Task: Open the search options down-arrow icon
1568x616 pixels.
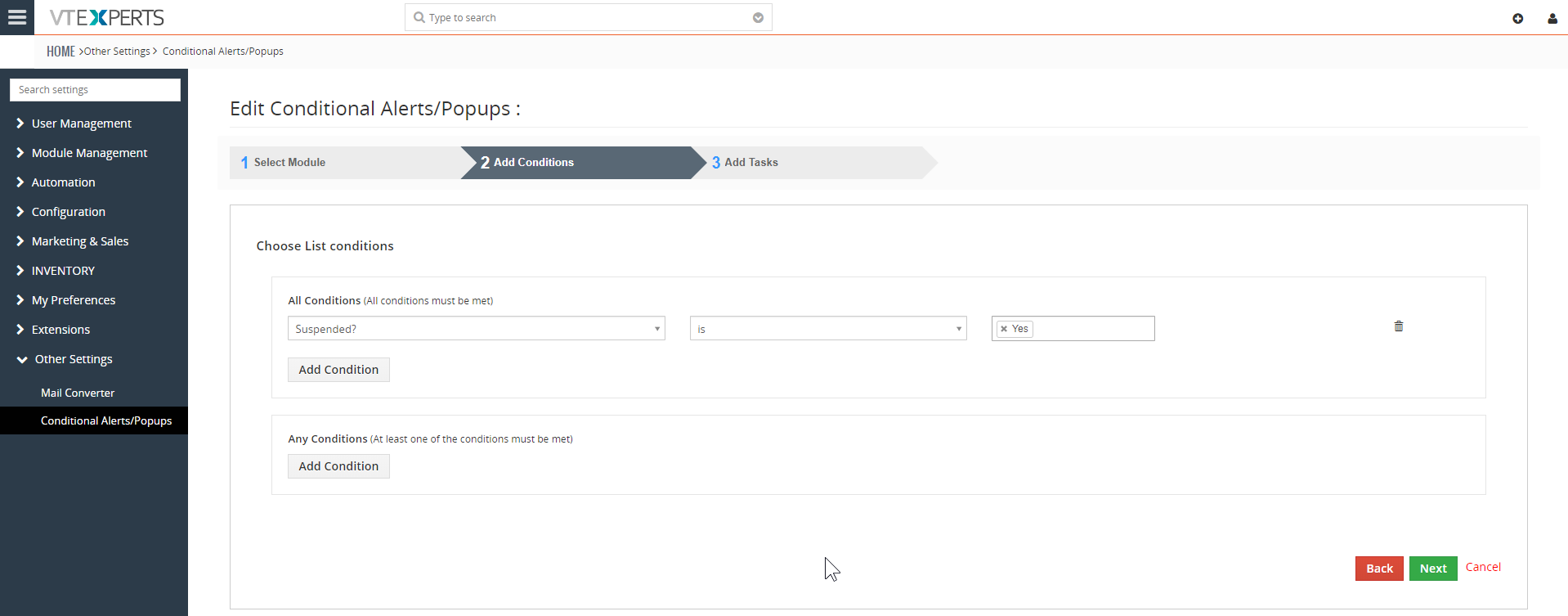Action: (x=758, y=17)
